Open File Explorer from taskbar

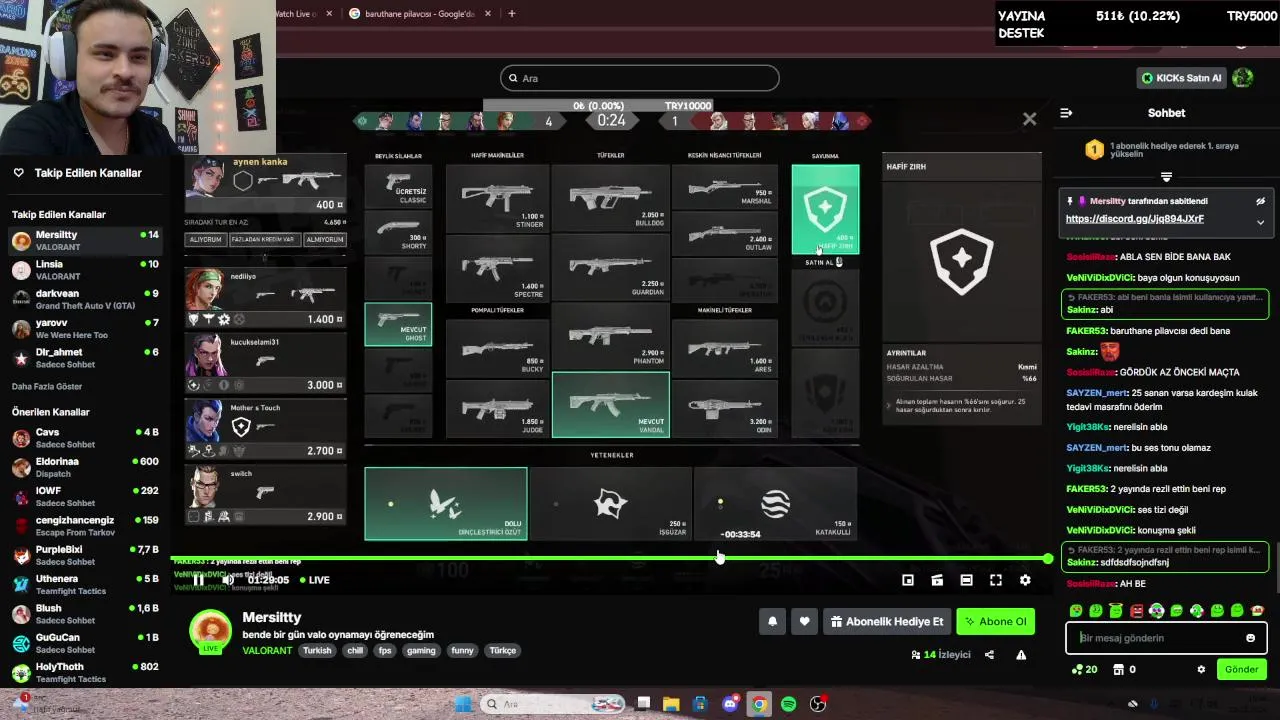click(671, 704)
